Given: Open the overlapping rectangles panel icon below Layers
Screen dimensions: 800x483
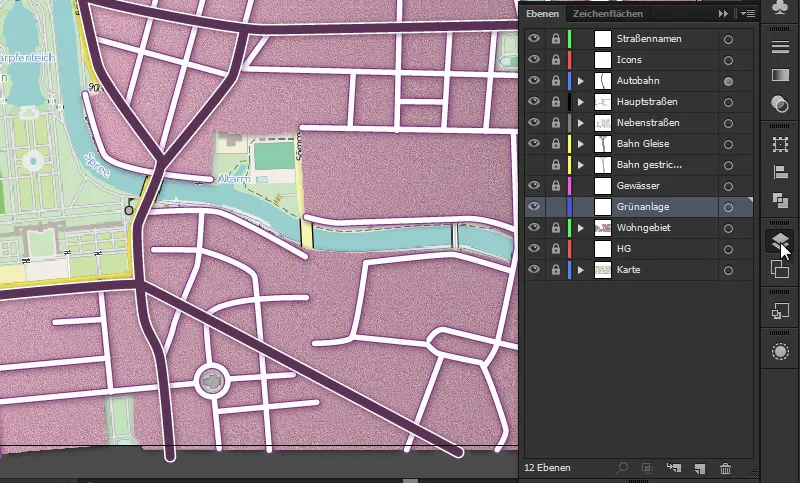Looking at the screenshot, I should point(780,268).
